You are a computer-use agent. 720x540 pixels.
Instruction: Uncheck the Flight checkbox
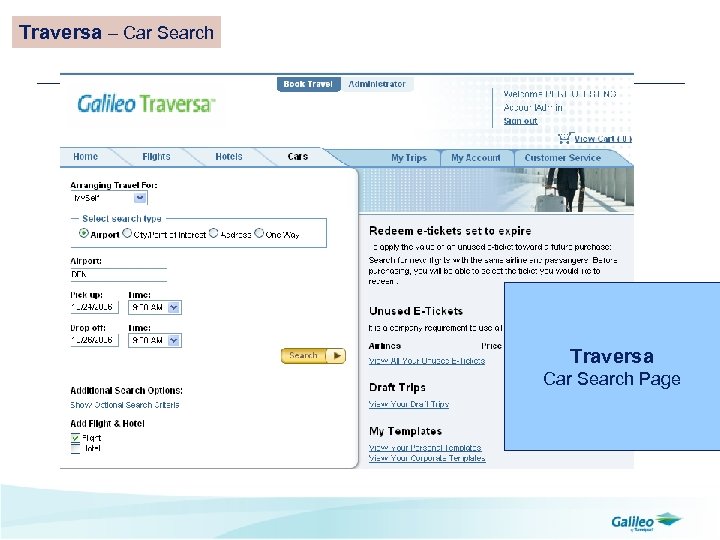click(76, 438)
